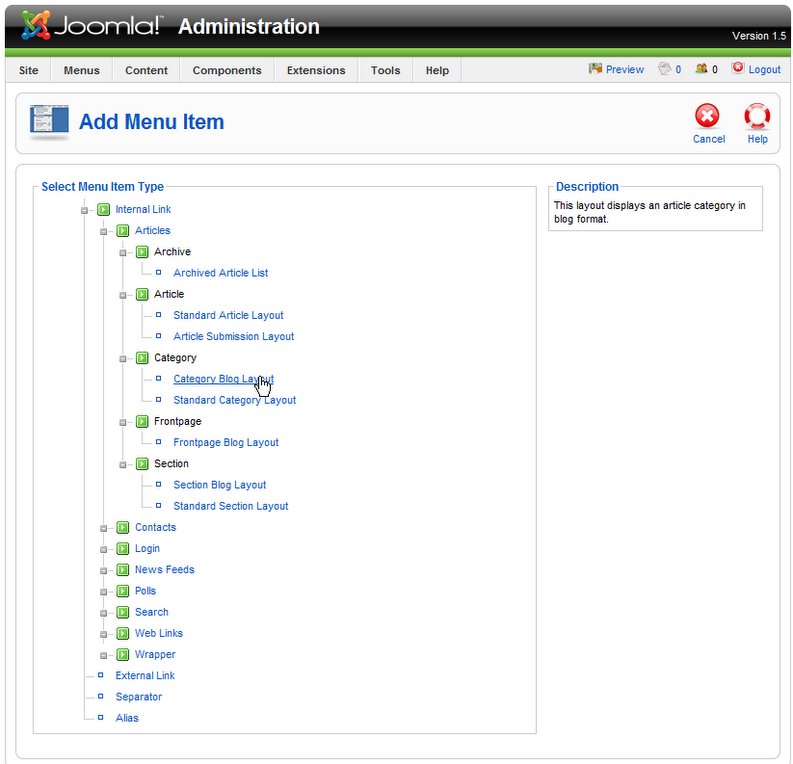Click green folder icon beside Login
Screen dimensions: 793x764
(123, 549)
